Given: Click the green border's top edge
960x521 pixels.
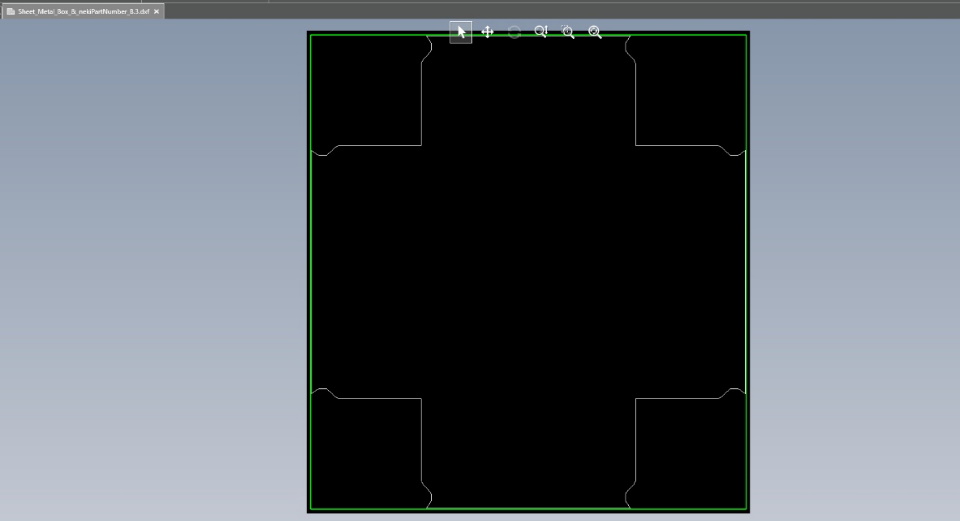Looking at the screenshot, I should [528, 35].
